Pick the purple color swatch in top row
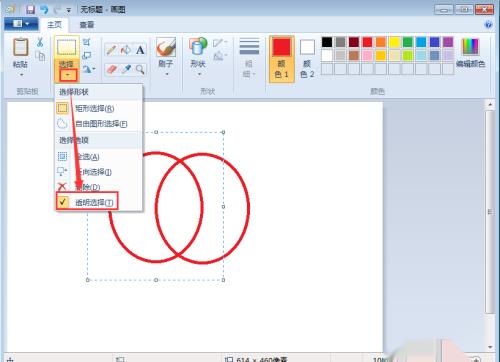This screenshot has height=362, width=500. click(x=448, y=42)
